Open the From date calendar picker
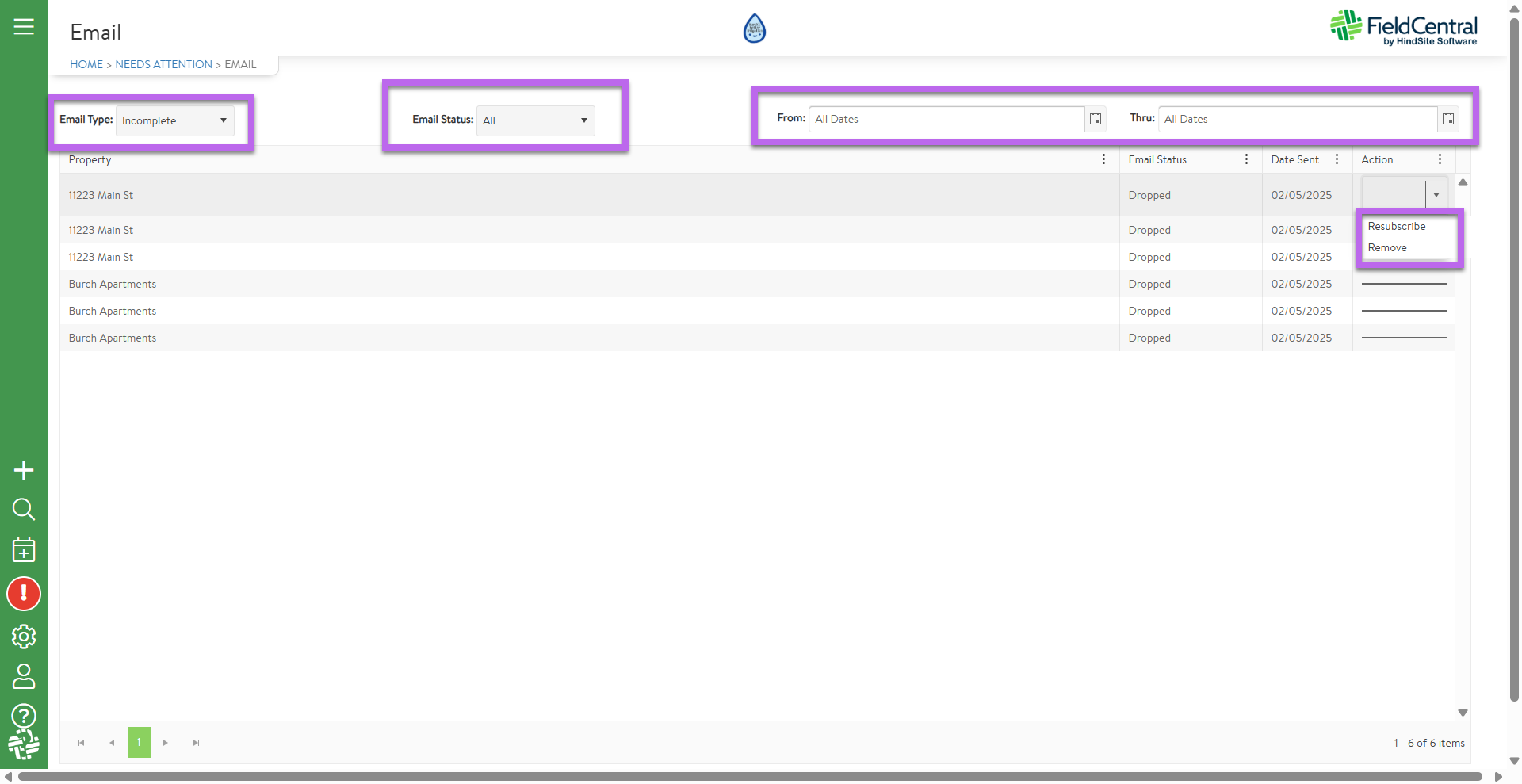The image size is (1522, 784). click(1096, 119)
